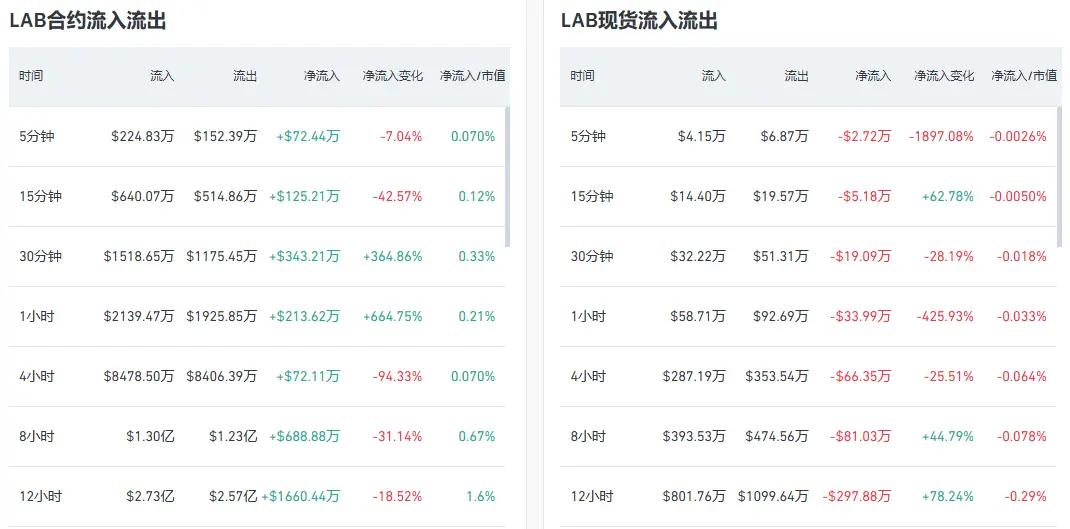The width and height of the screenshot is (1070, 529).
Task: Click outflow value $1099.64万
Action: pos(773,497)
